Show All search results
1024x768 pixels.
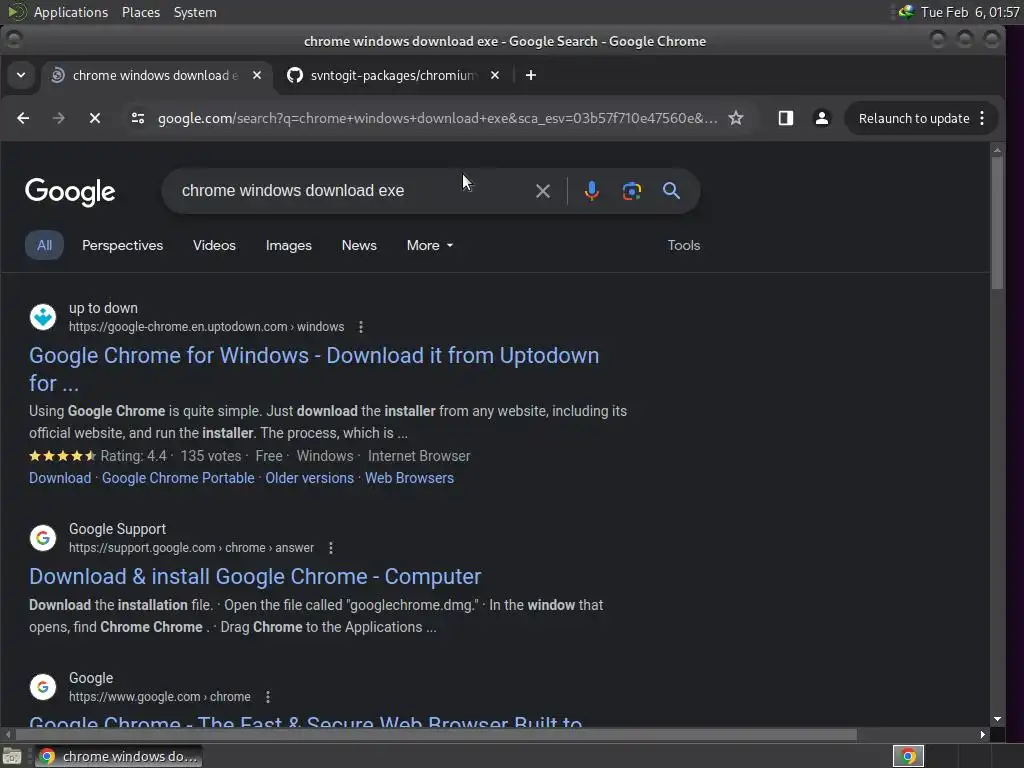44,246
